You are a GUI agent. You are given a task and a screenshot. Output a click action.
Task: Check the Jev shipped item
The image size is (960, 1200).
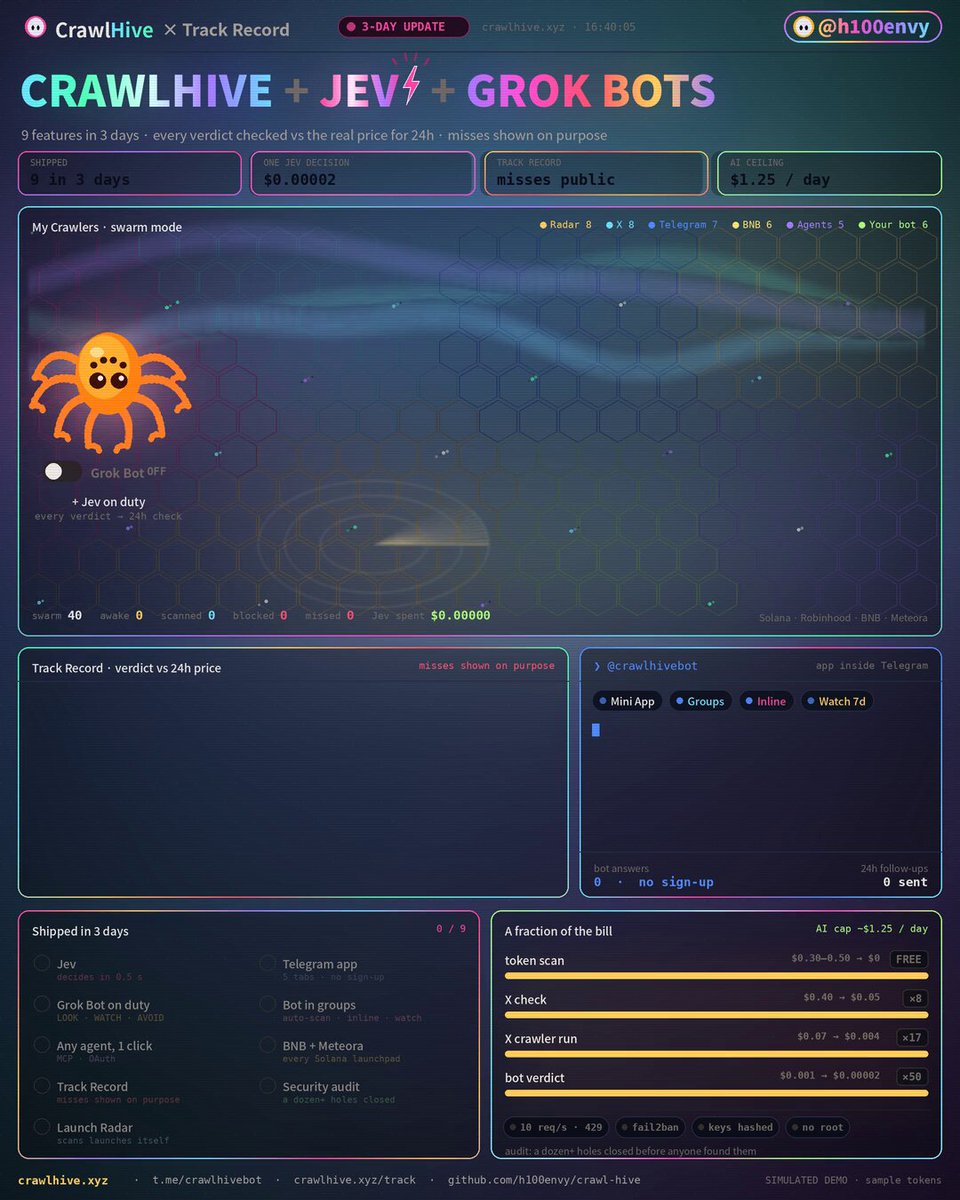tap(42, 964)
